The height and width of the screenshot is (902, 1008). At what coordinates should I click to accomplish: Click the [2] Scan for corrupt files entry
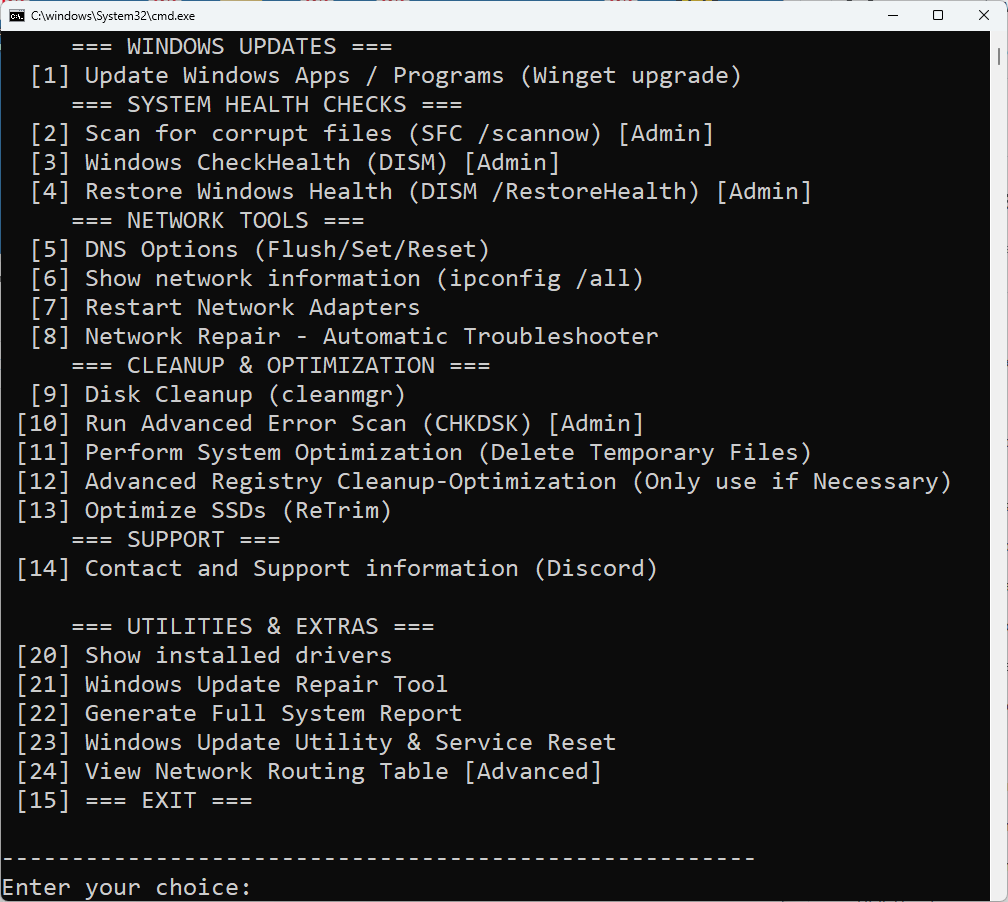(372, 134)
